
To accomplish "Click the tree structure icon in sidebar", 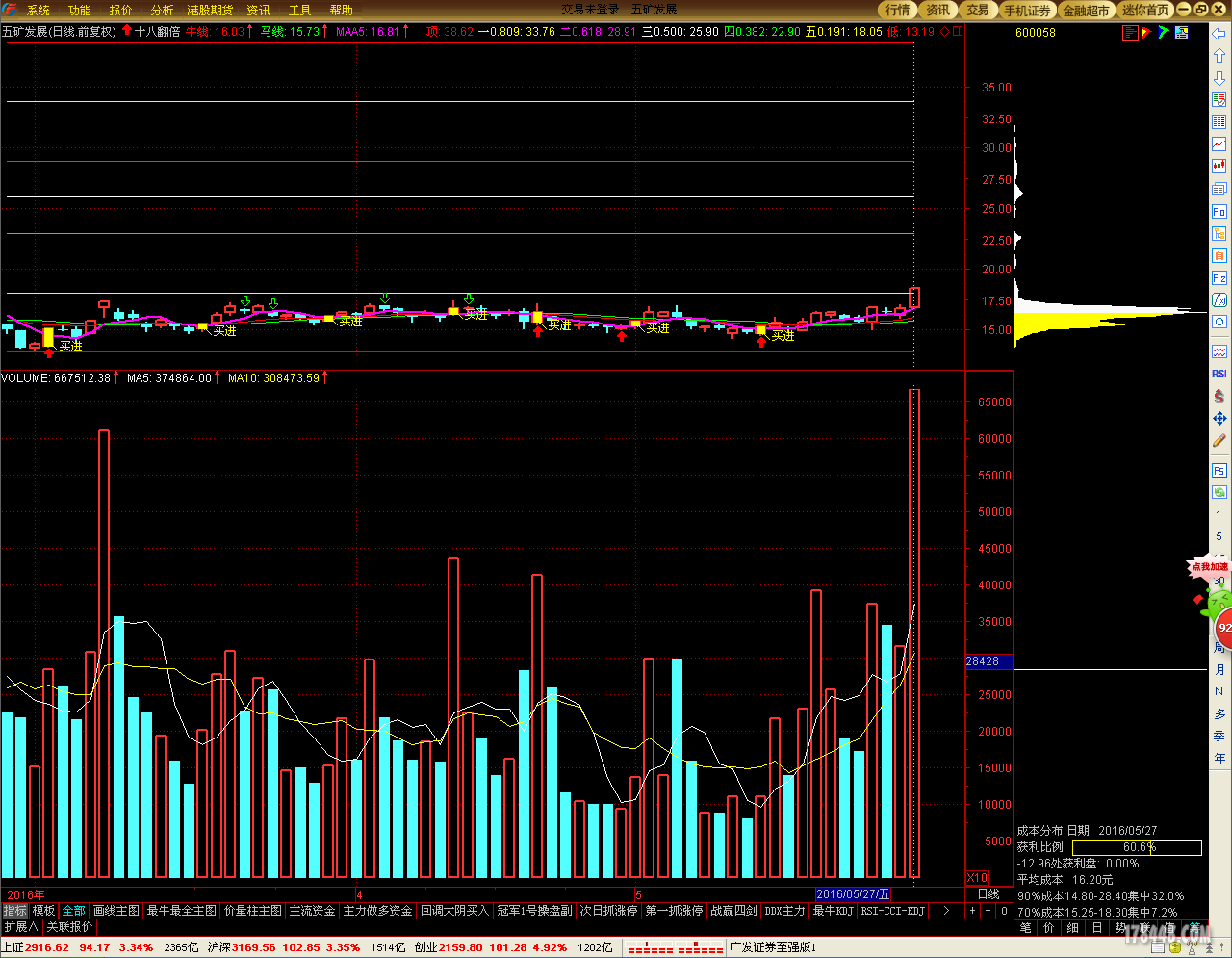I will (x=1219, y=233).
